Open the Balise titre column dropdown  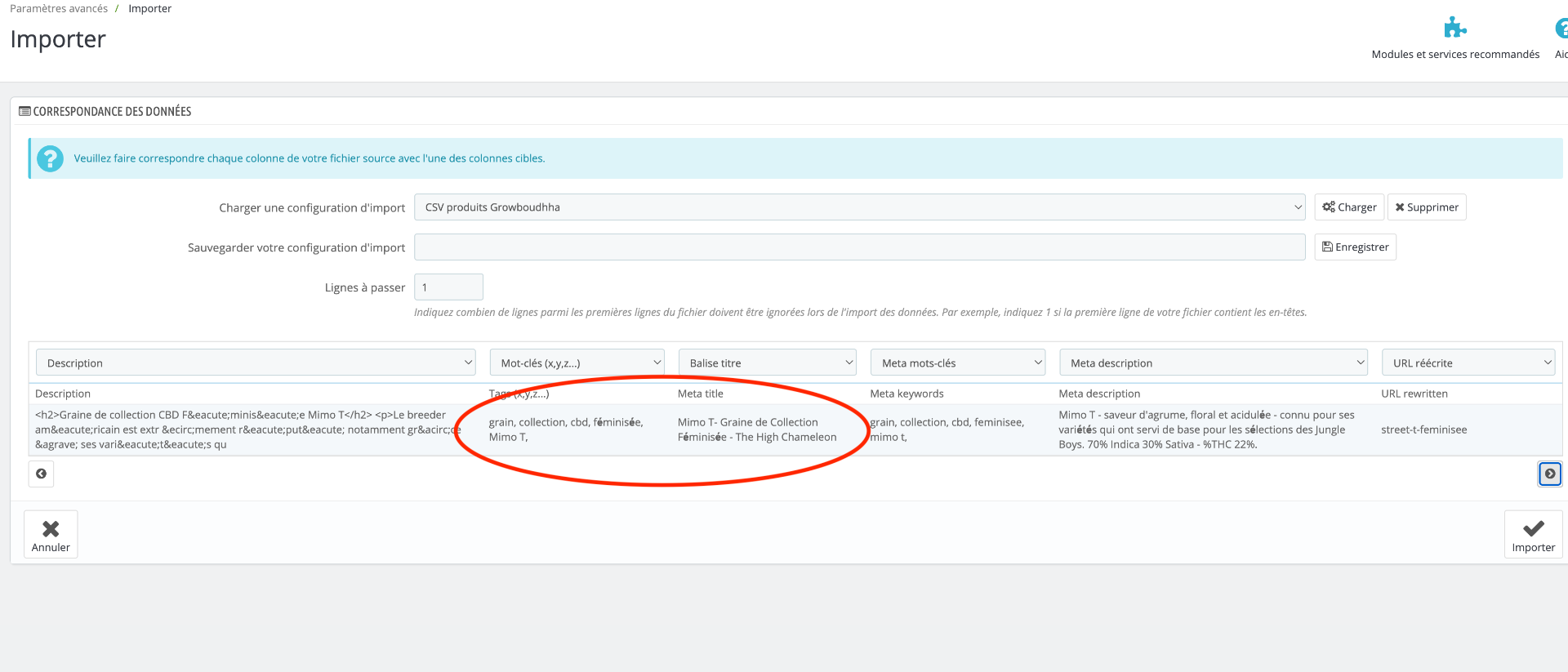tap(767, 363)
